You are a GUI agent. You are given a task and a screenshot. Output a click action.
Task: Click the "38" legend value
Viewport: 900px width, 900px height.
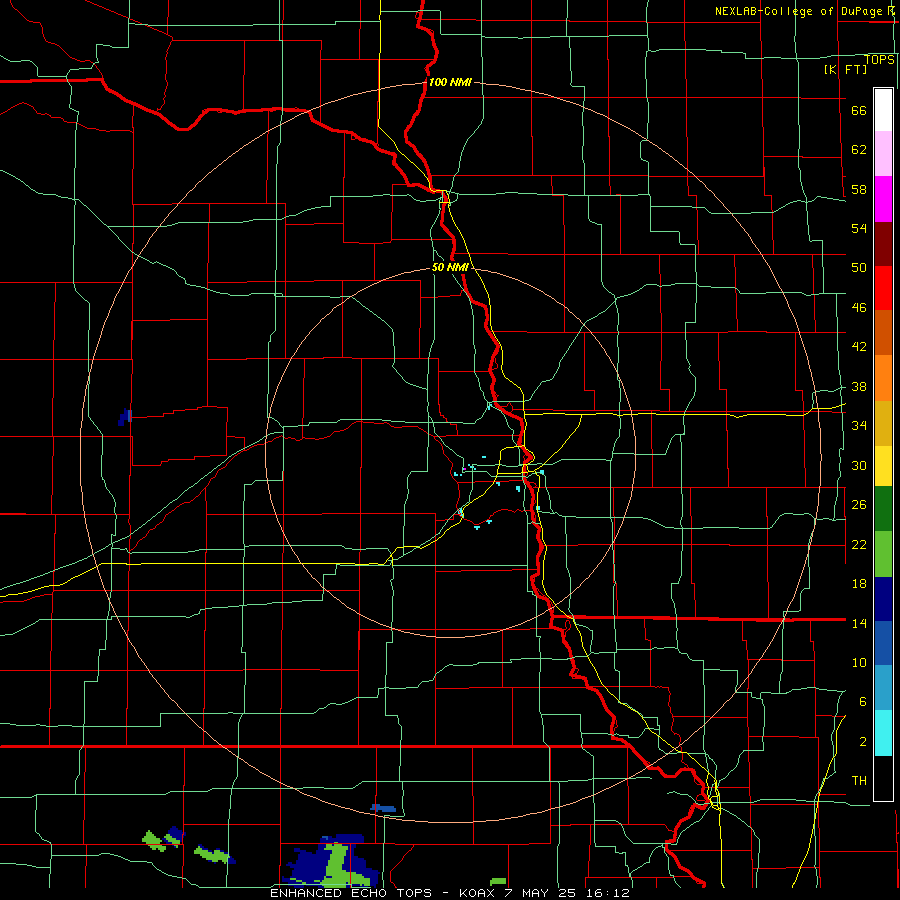point(859,386)
